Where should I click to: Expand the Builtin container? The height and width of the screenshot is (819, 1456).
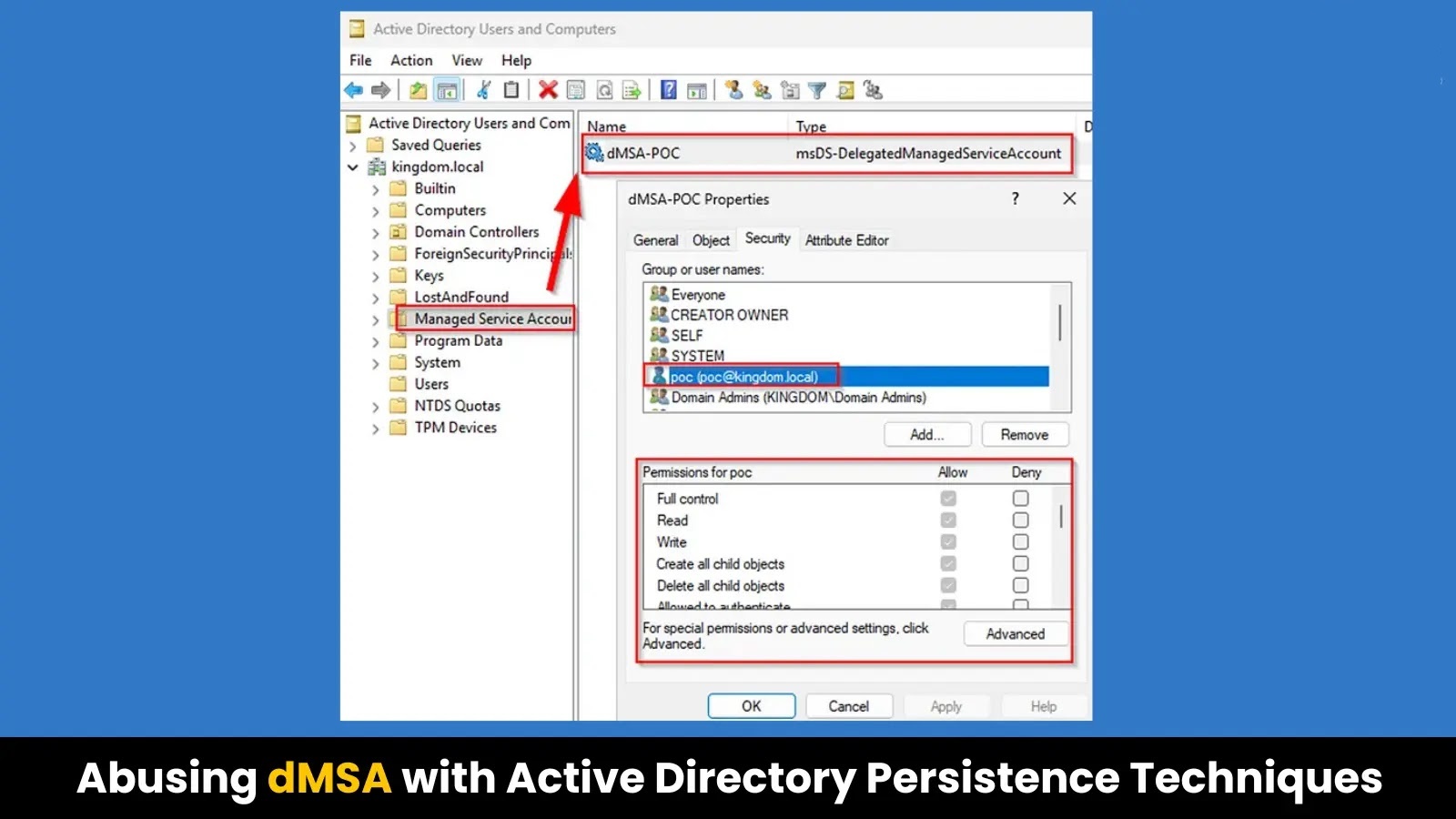click(x=375, y=189)
